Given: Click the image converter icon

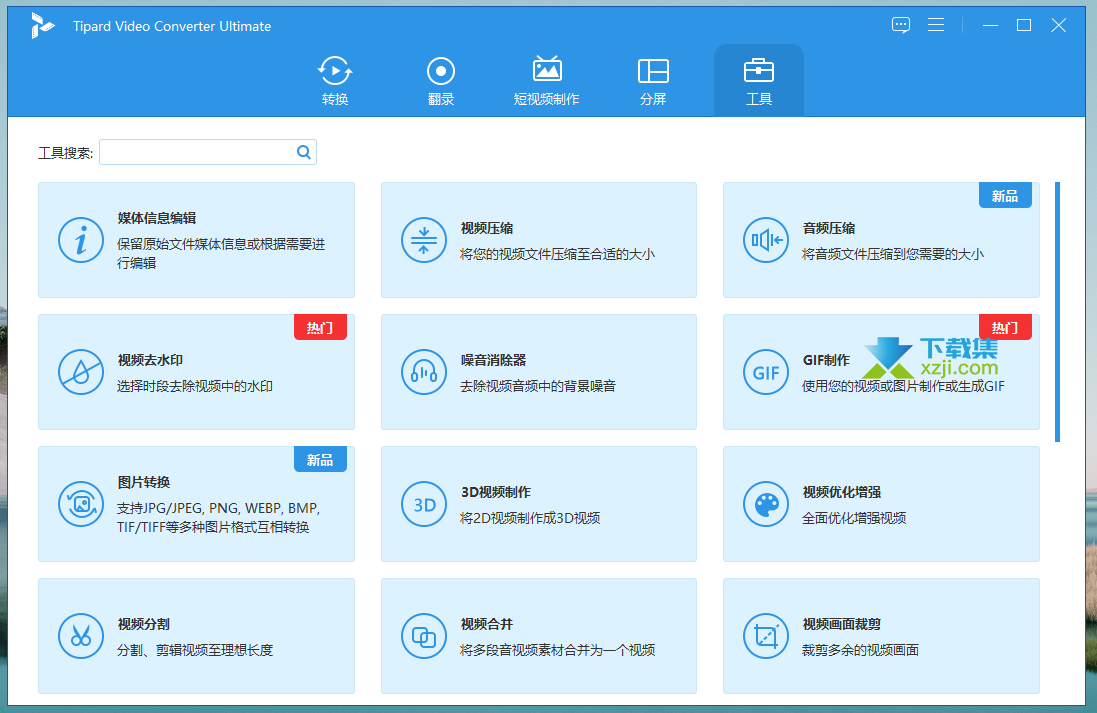Looking at the screenshot, I should [81, 504].
